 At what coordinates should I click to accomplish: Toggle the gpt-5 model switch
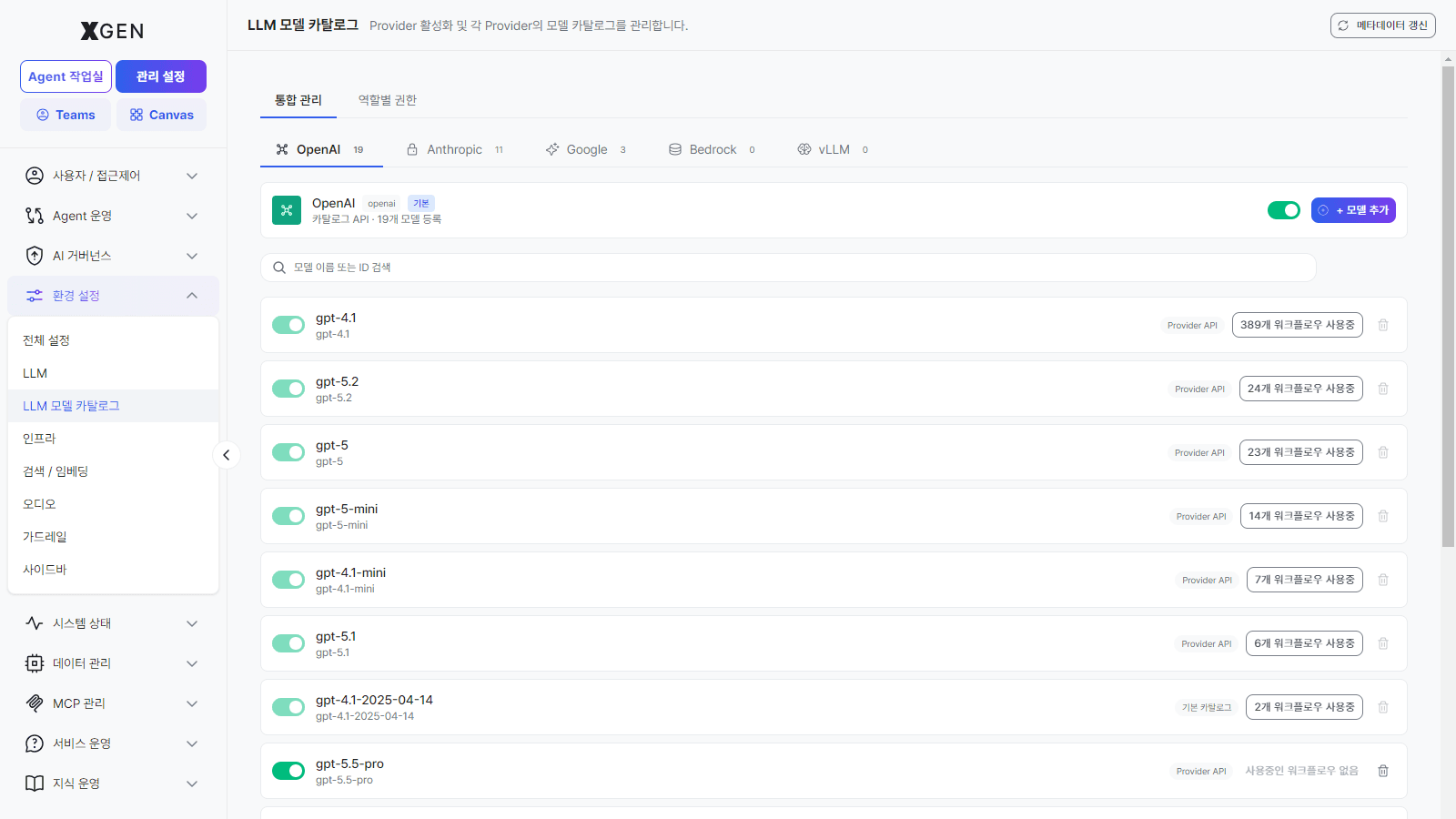(288, 452)
